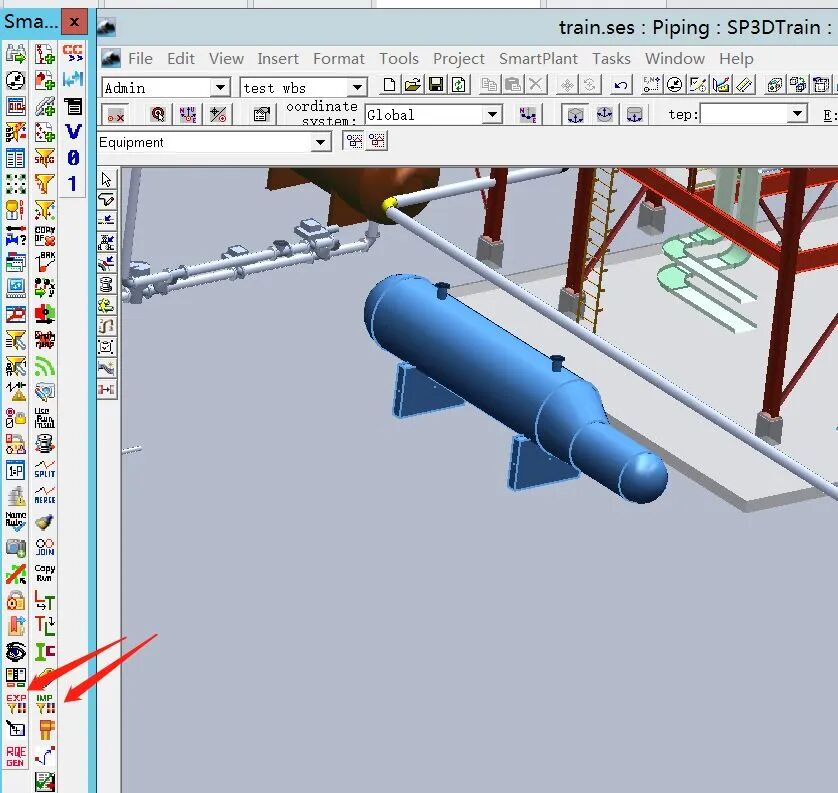This screenshot has width=838, height=793.
Task: Click the Copy icon in toolbar
Action: [x=488, y=85]
